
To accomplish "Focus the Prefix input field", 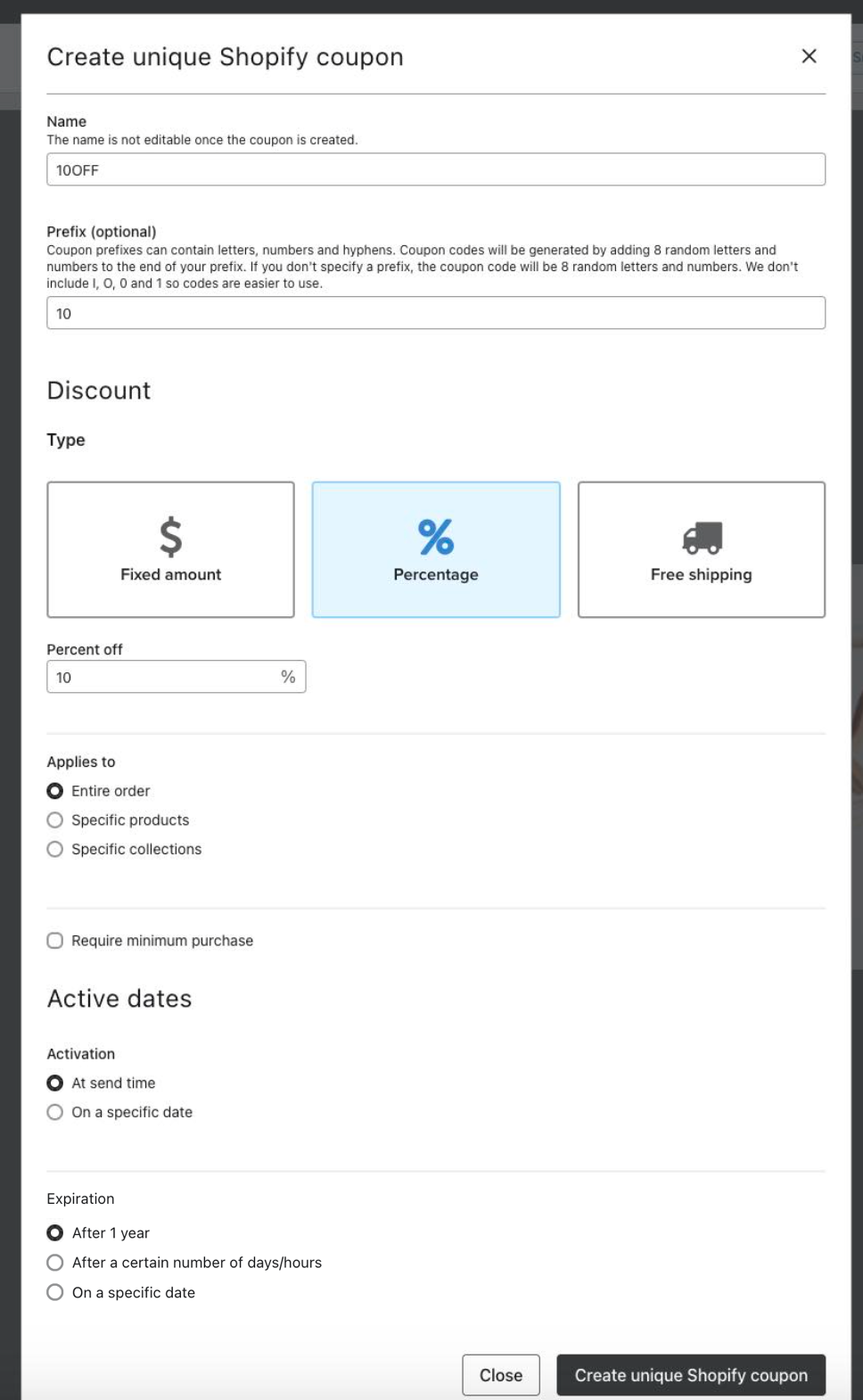I will coord(435,313).
